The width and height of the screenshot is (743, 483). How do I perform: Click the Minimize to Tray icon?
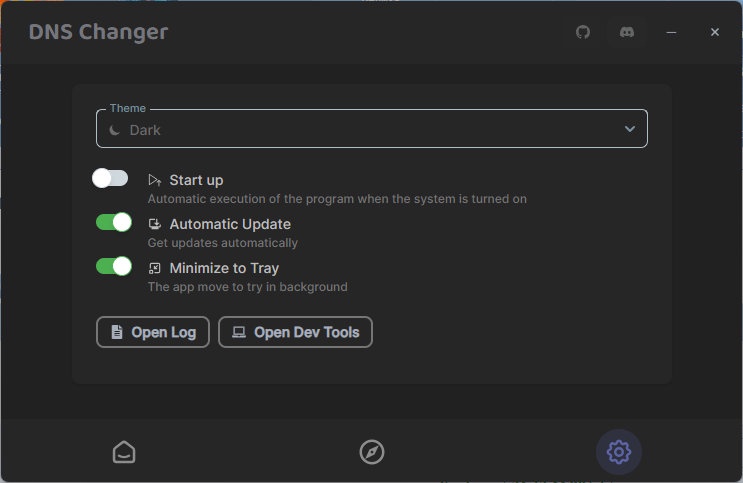coord(154,268)
